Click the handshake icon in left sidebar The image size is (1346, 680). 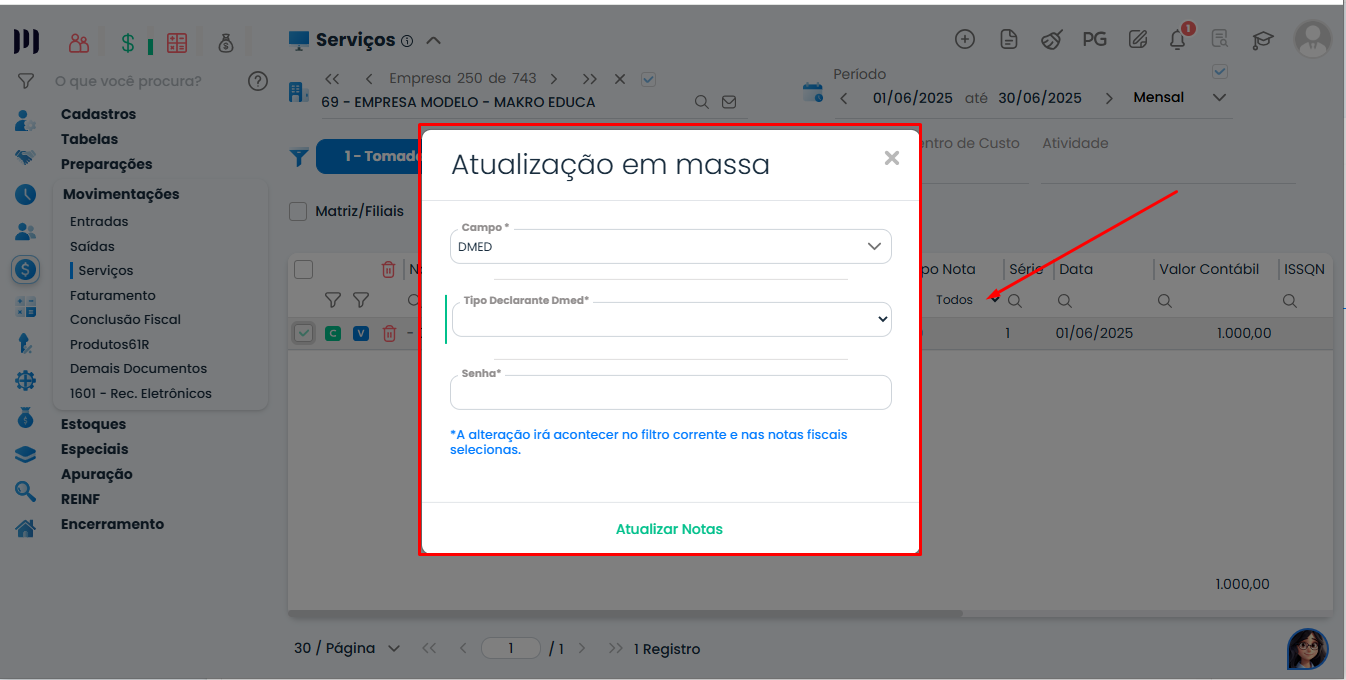point(26,157)
